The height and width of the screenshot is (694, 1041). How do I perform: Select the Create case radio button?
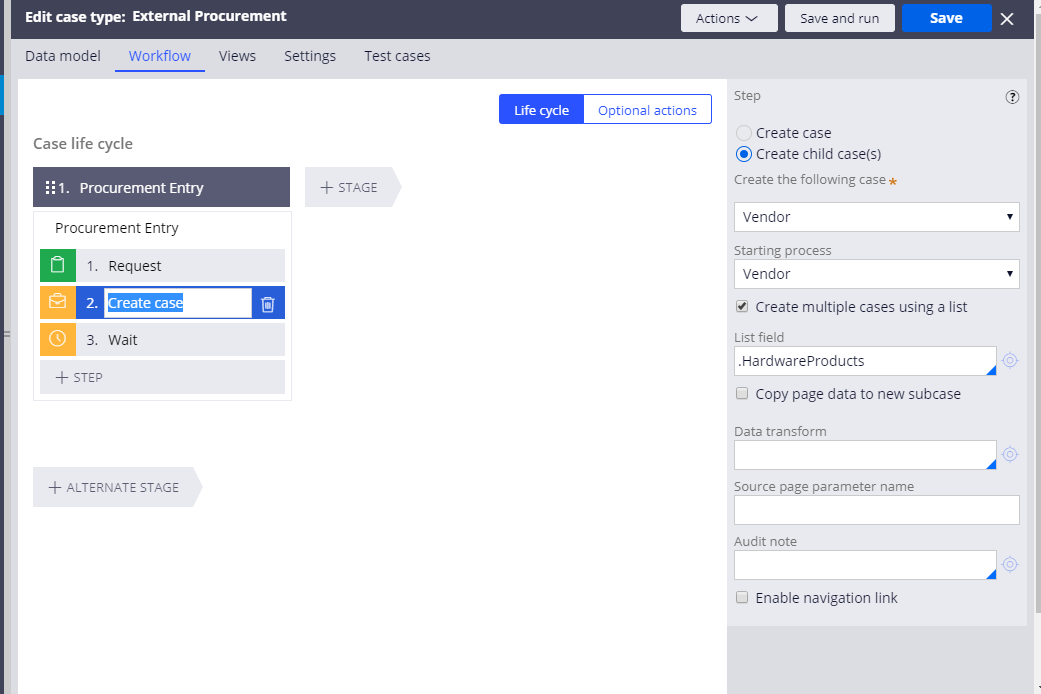click(x=744, y=133)
